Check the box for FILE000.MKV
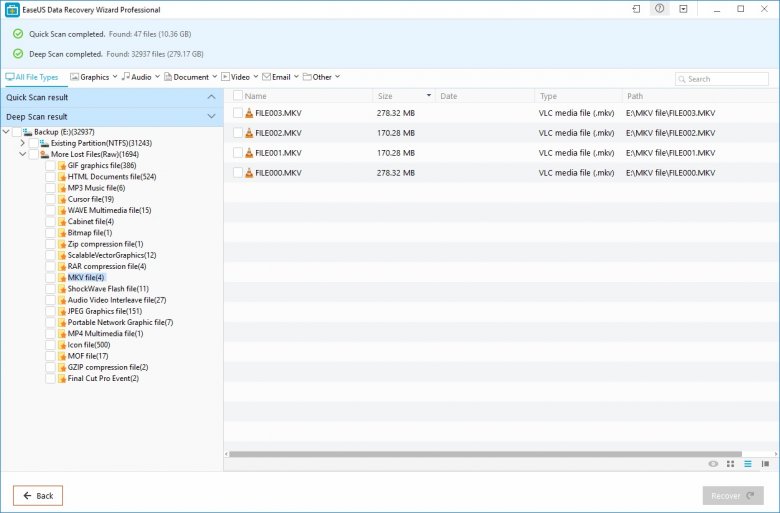Viewport: 780px width, 513px height. 238,173
